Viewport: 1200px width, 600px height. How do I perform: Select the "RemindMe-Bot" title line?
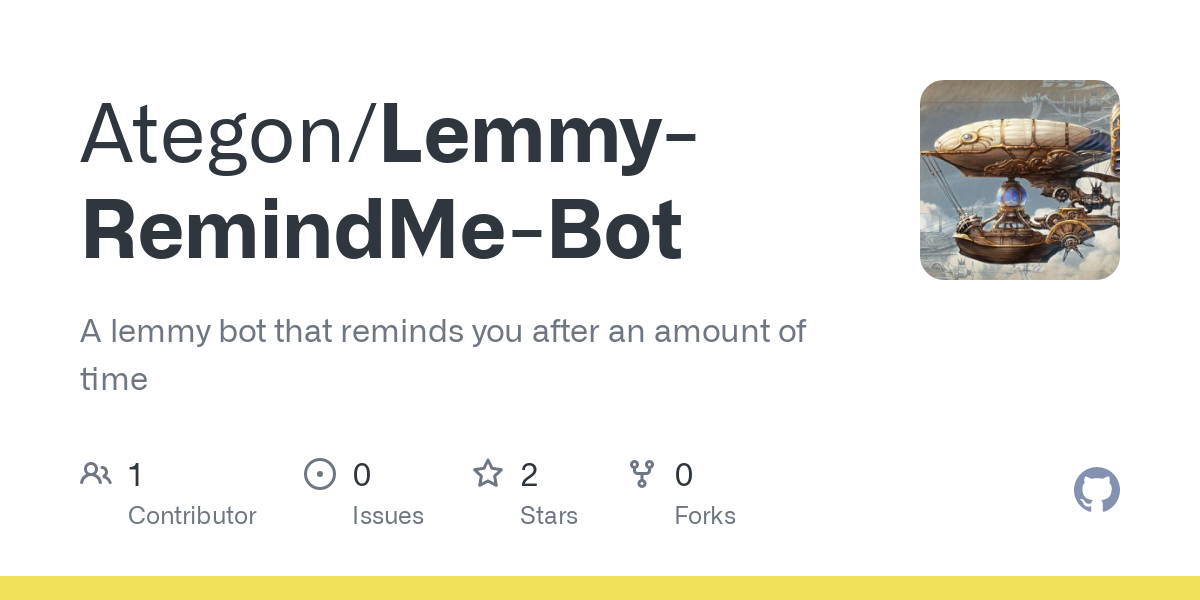(382, 232)
